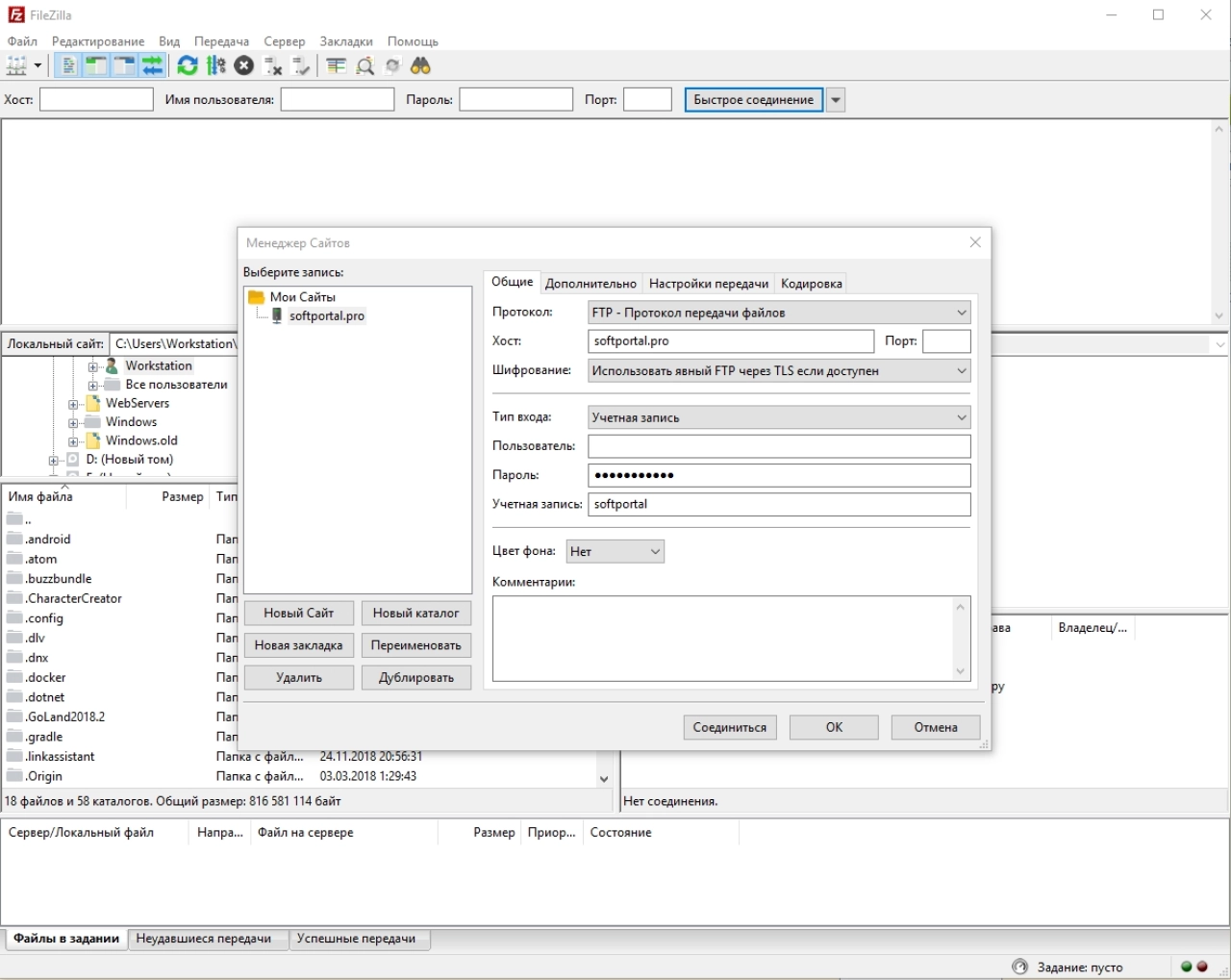Viewport: 1231px width, 980px height.
Task: Click the .gradle folder icon
Action: tap(14, 736)
